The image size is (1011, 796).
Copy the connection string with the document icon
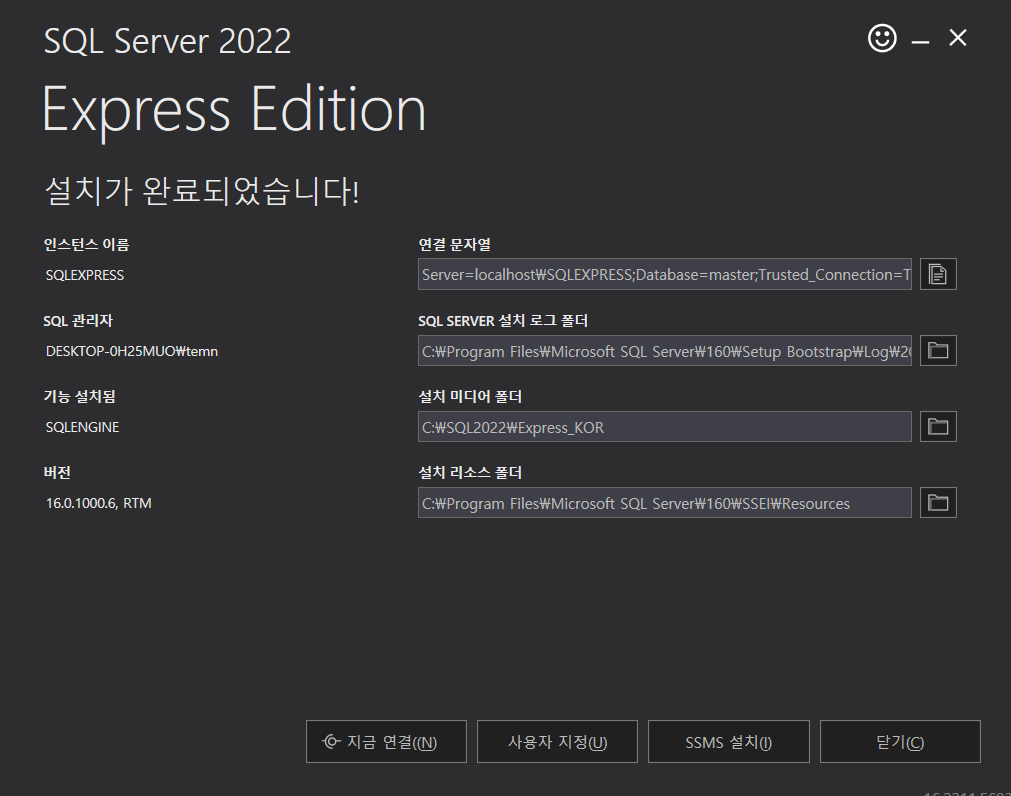tap(937, 274)
